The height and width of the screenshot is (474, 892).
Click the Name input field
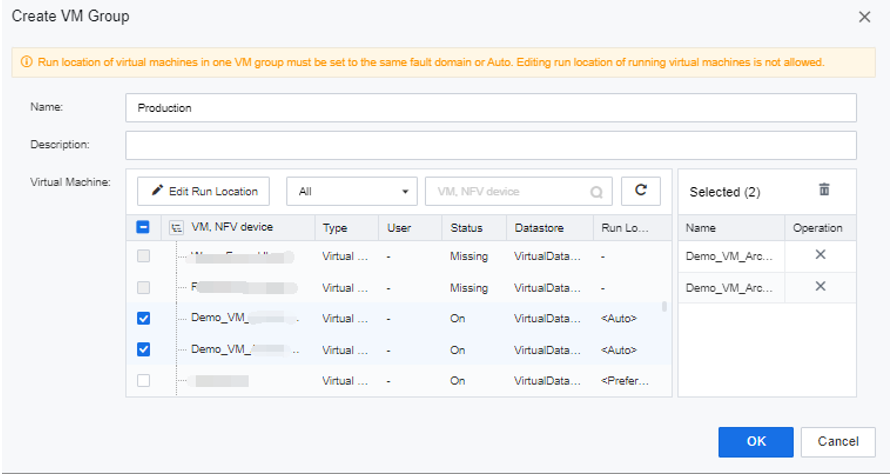click(491, 108)
